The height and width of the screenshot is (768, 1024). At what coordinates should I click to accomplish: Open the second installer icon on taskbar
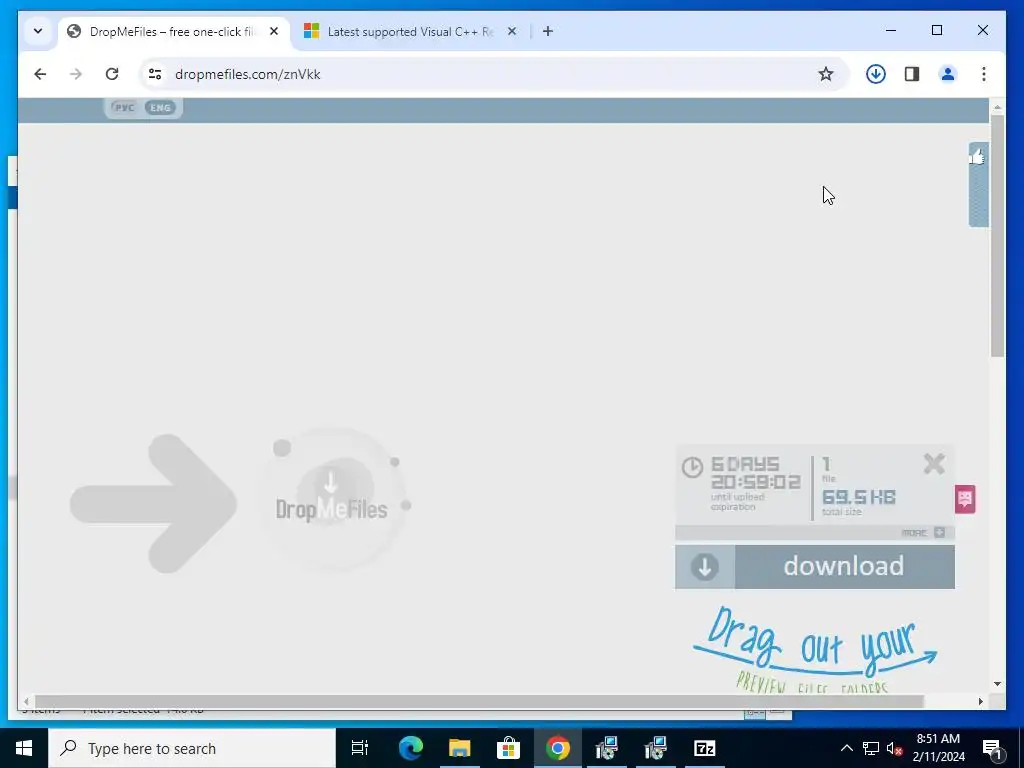(x=656, y=748)
